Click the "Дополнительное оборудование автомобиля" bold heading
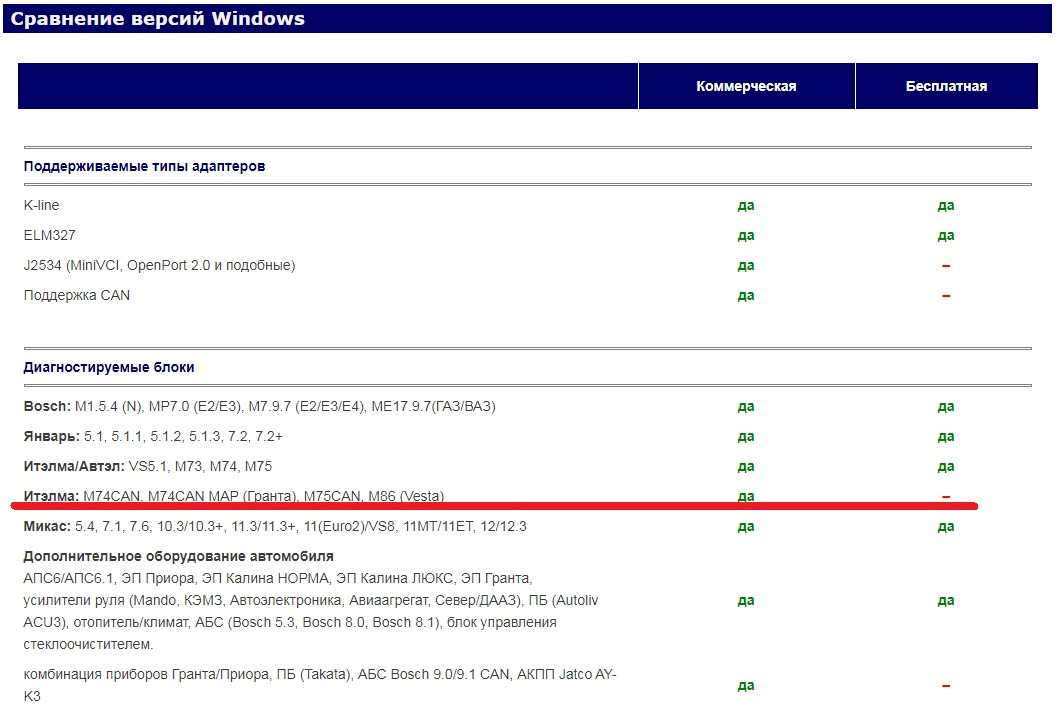The image size is (1058, 718). tap(178, 556)
